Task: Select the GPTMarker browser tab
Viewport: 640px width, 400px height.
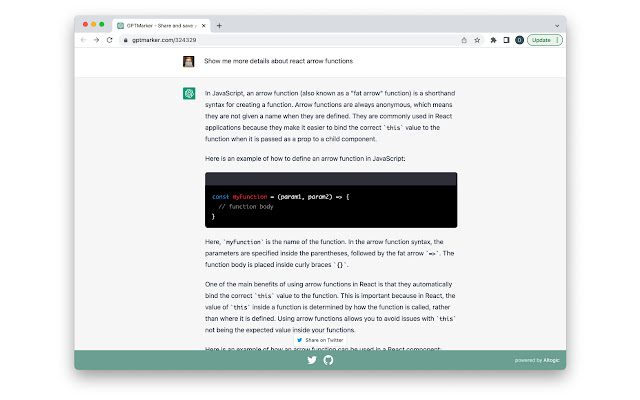Action: [161, 25]
